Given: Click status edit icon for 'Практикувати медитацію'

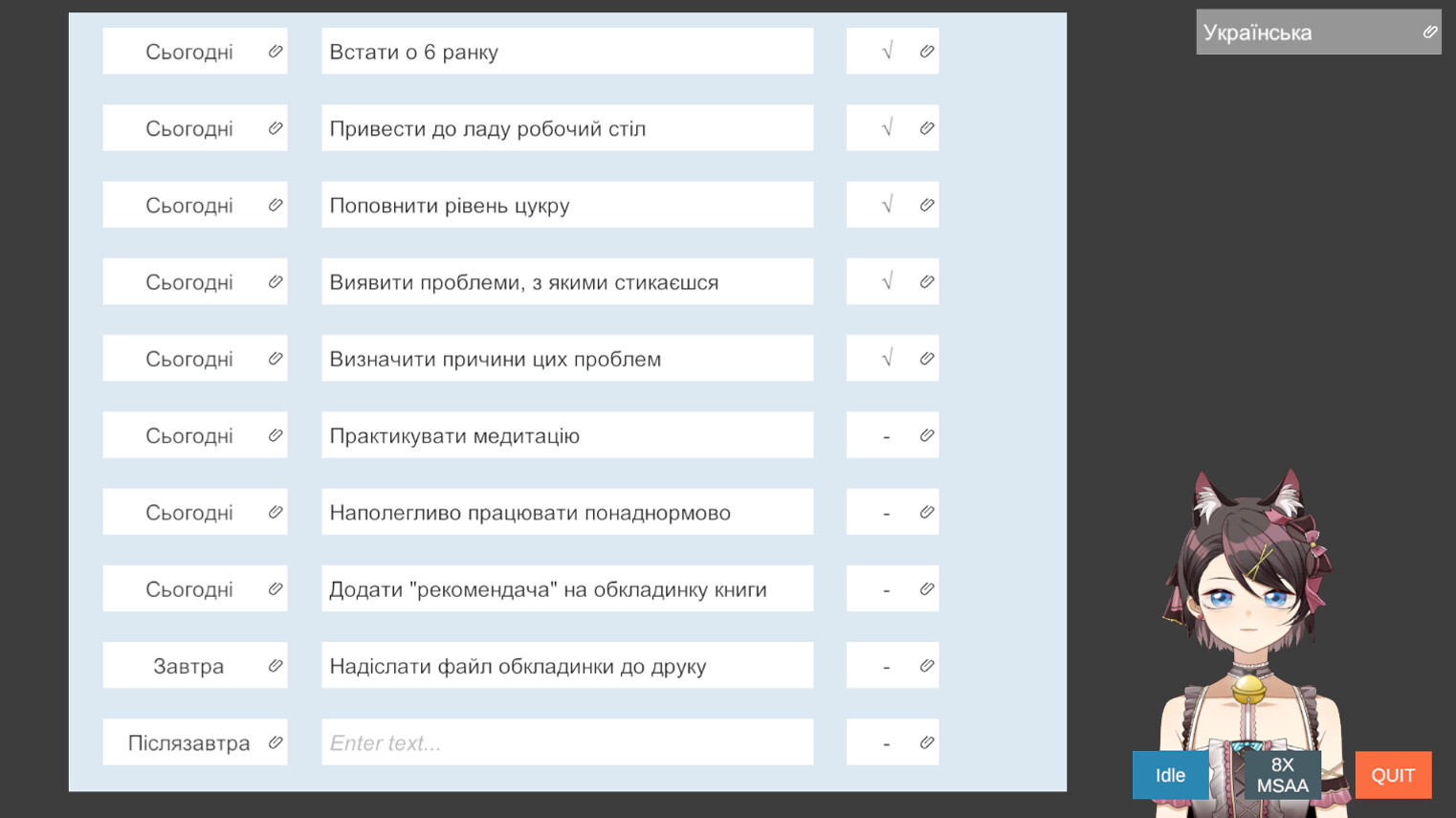Looking at the screenshot, I should click(x=926, y=435).
